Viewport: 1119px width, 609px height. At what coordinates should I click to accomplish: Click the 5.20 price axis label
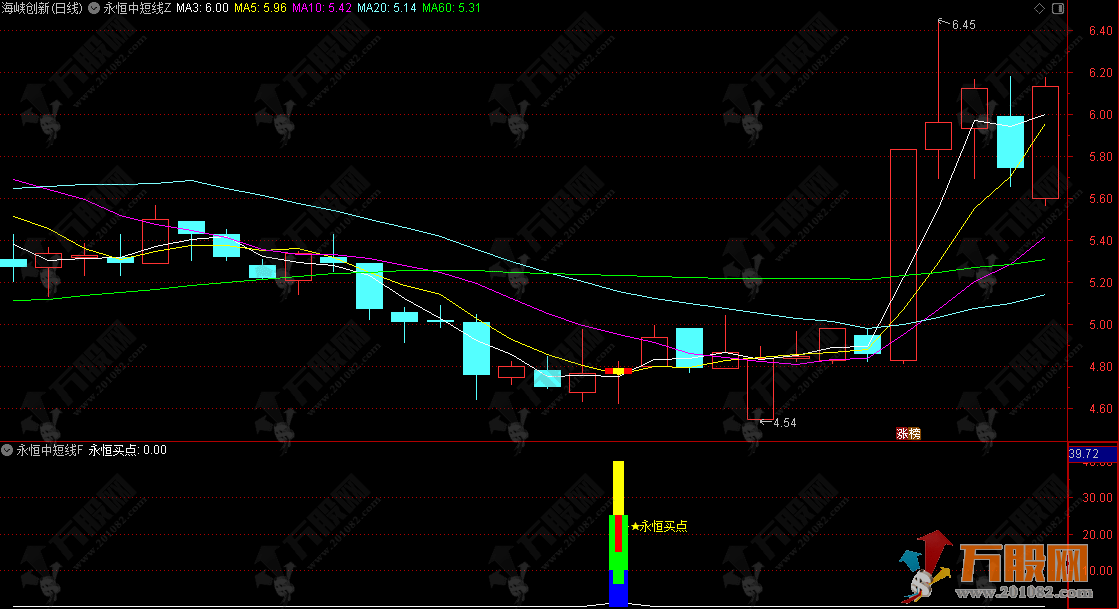(1100, 283)
